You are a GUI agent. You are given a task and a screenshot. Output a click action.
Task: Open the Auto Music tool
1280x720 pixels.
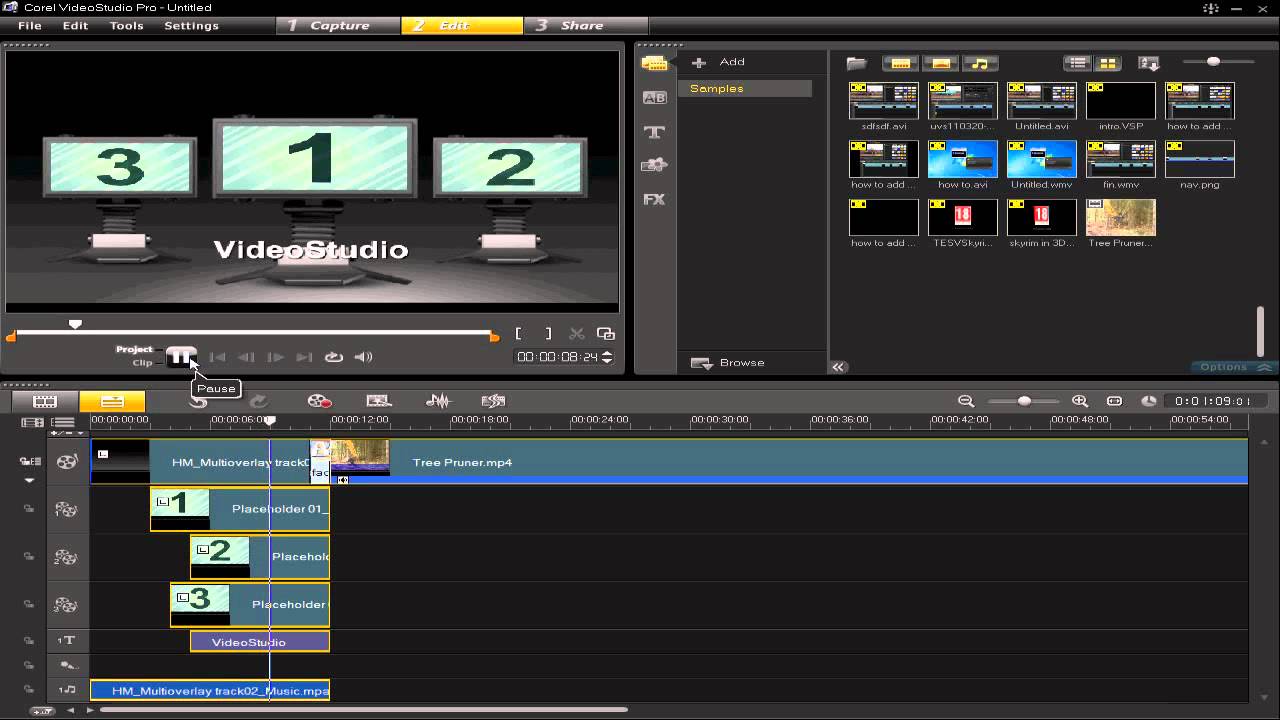tap(493, 401)
